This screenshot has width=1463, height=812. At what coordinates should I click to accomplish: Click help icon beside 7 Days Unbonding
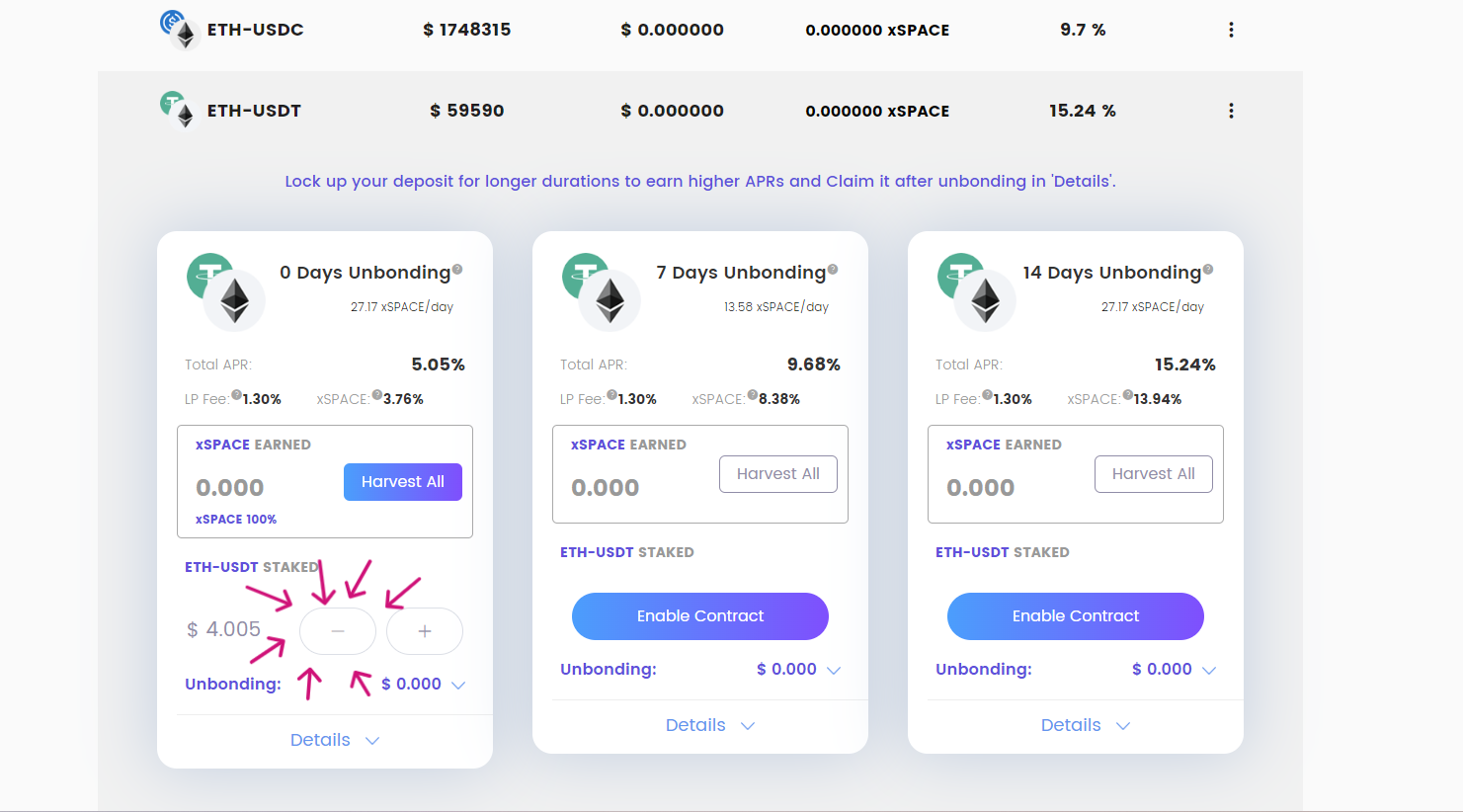(833, 269)
